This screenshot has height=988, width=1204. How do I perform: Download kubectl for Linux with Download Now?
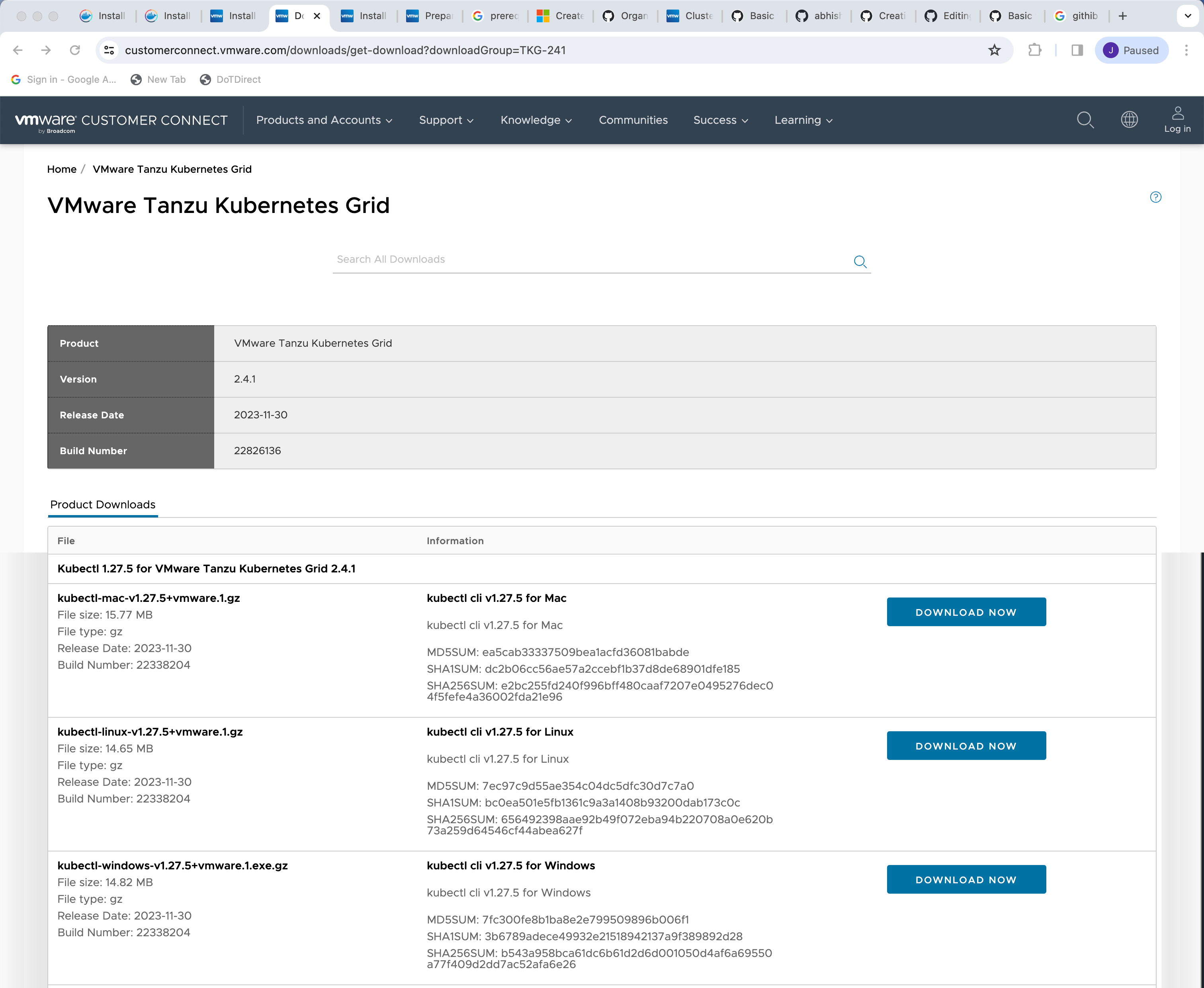click(966, 746)
